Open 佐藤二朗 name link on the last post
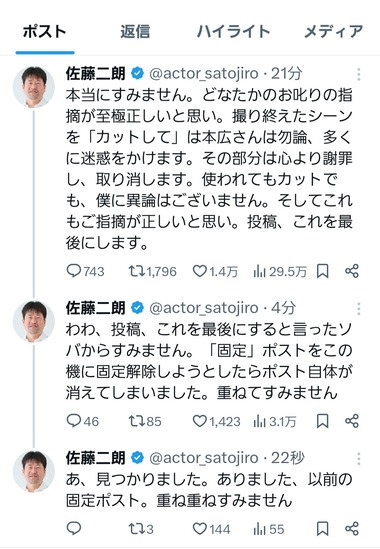 pos(95,458)
